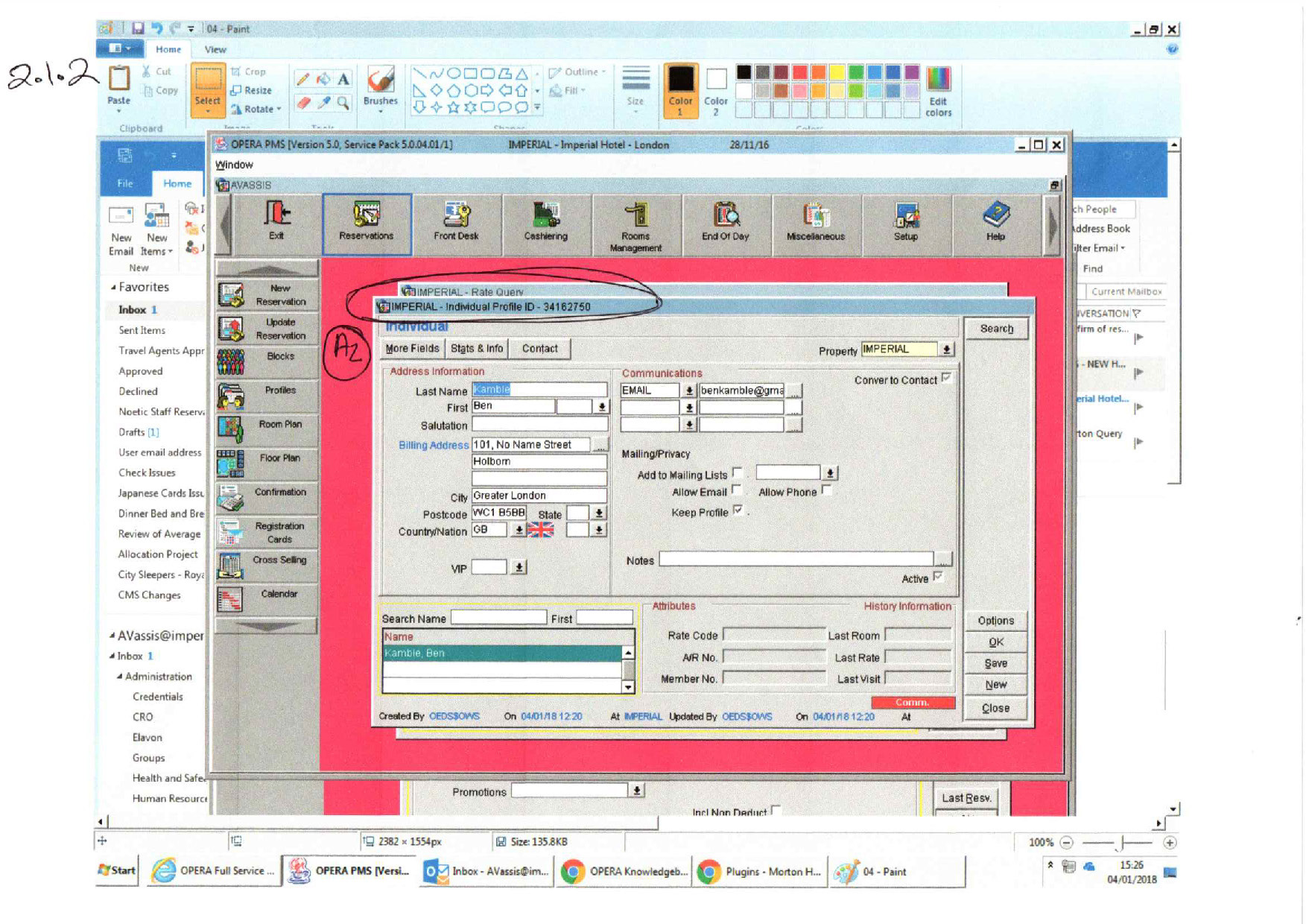Open Profiles from the side panel
The height and width of the screenshot is (924, 1306).
pyautogui.click(x=267, y=396)
